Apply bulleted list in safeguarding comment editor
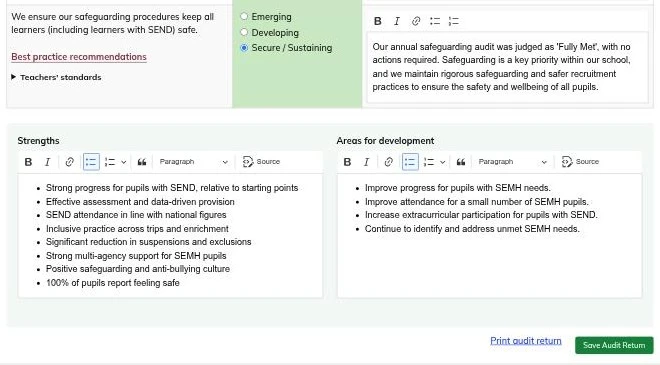660x365 pixels. (435, 21)
